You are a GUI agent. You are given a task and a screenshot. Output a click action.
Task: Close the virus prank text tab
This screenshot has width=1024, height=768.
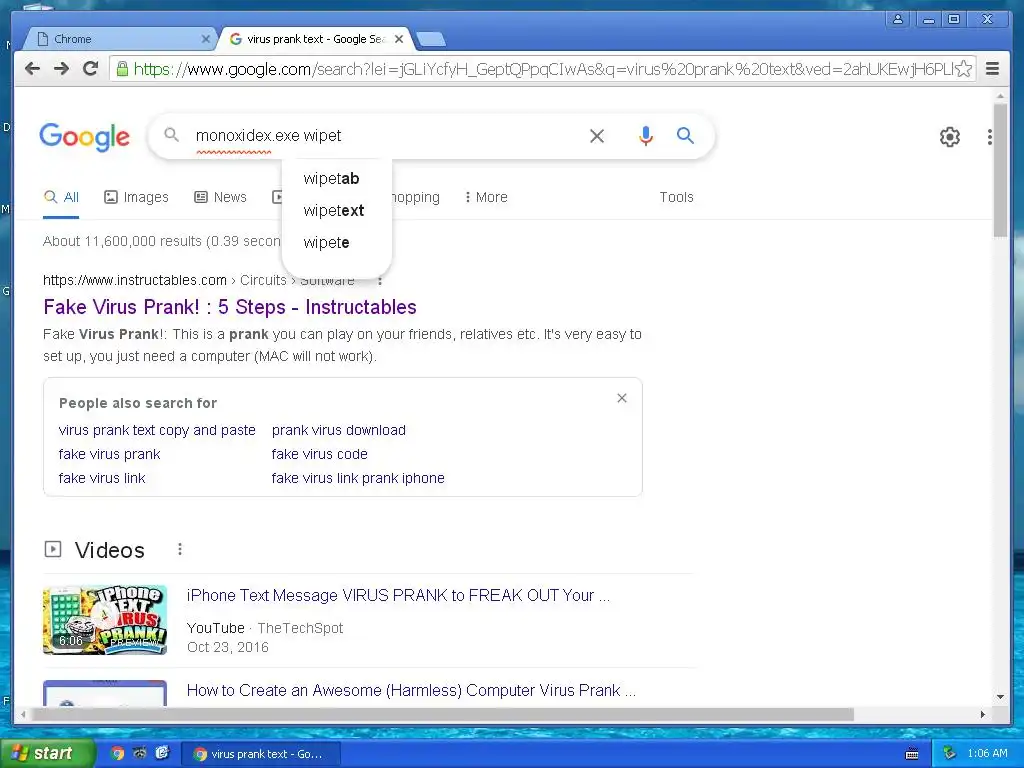(x=399, y=39)
